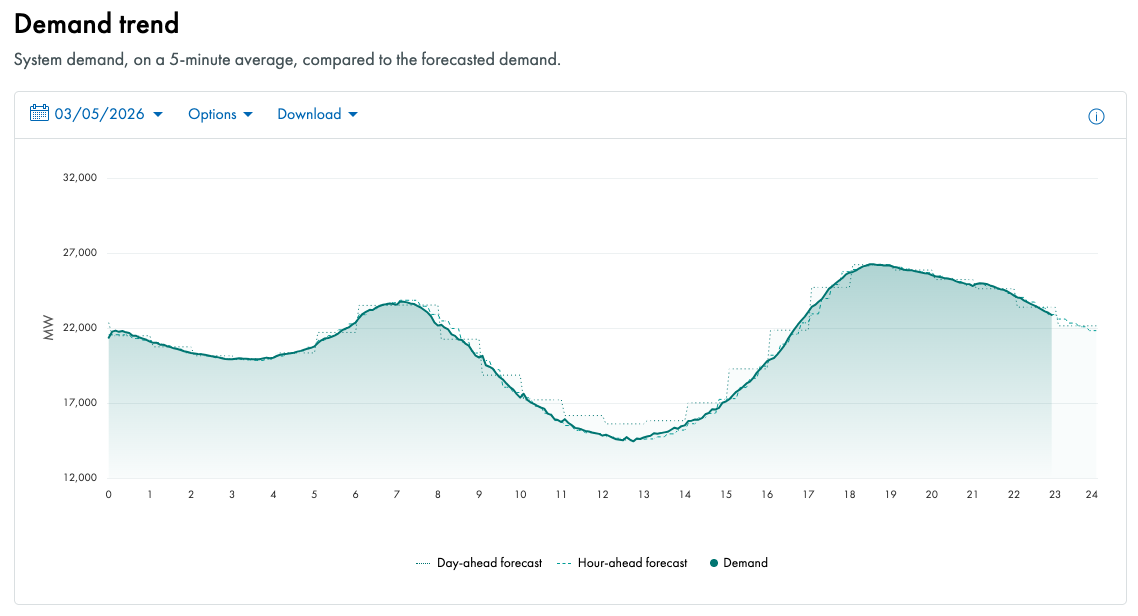This screenshot has height=616, width=1138.
Task: Click the dotted Day-ahead forecast legend line
Action: [423, 563]
